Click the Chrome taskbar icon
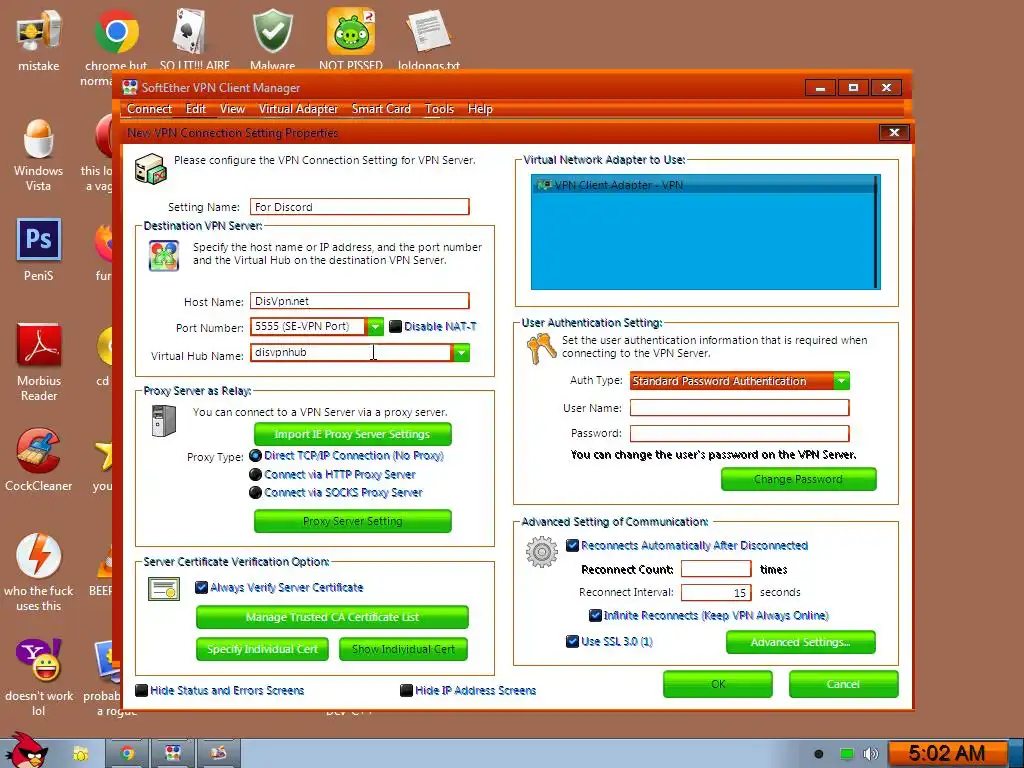This screenshot has height=768, width=1024. coord(127,754)
